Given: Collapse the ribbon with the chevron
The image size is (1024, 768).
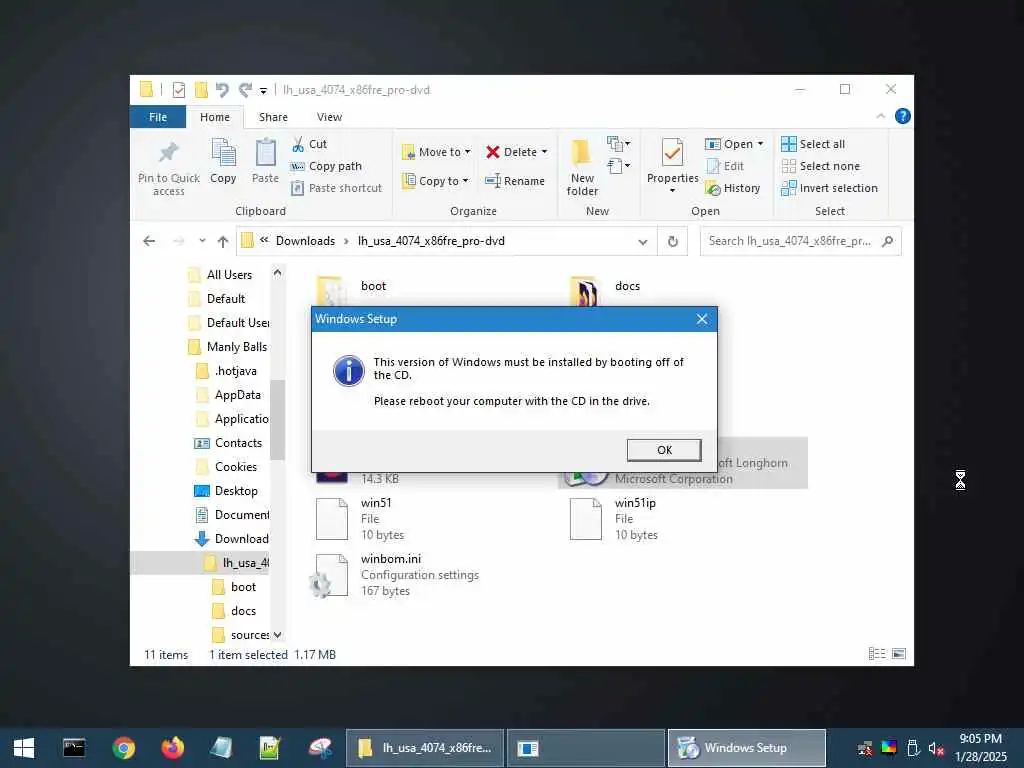Looking at the screenshot, I should tap(880, 116).
